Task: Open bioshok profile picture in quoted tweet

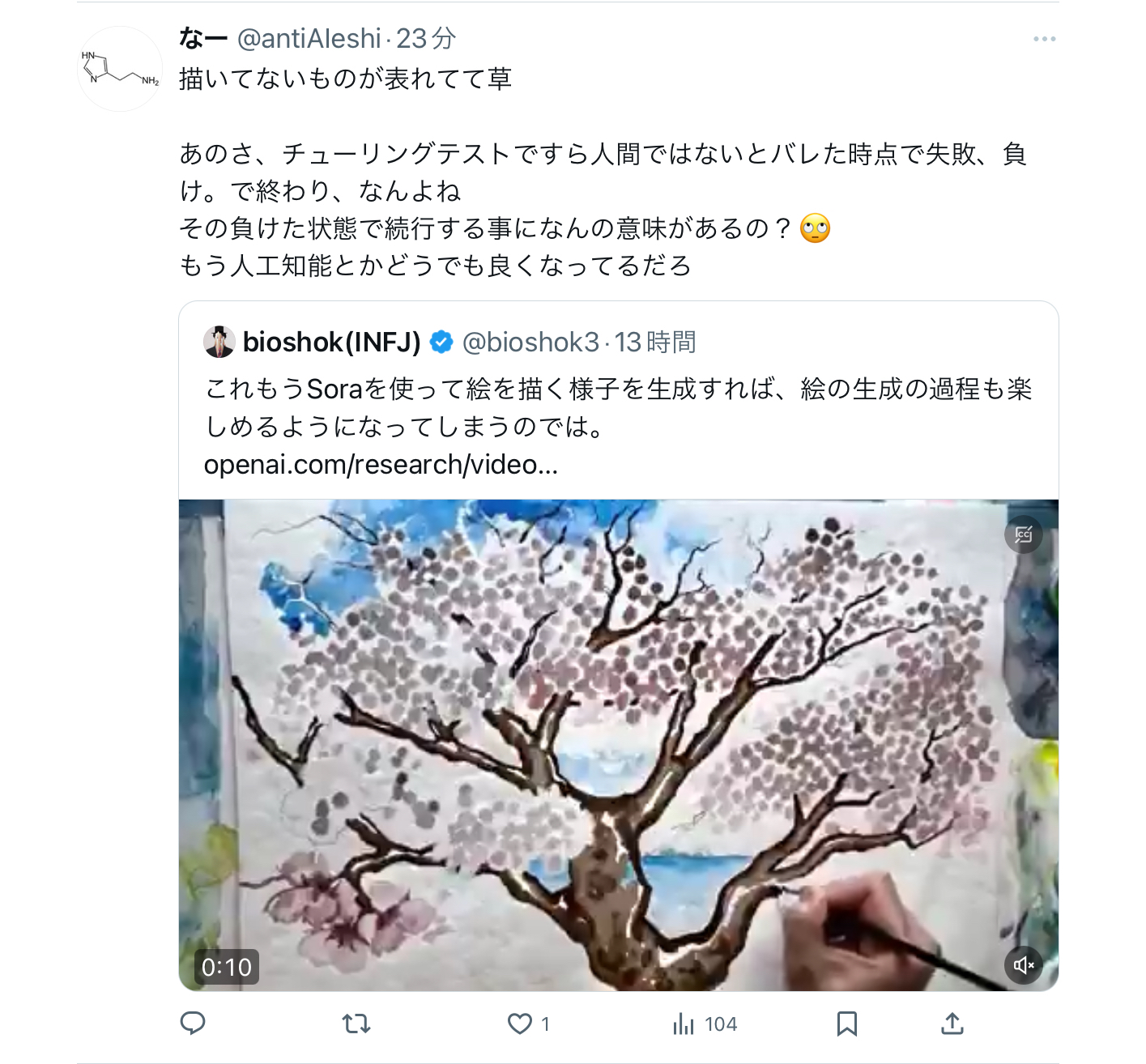Action: click(x=219, y=342)
